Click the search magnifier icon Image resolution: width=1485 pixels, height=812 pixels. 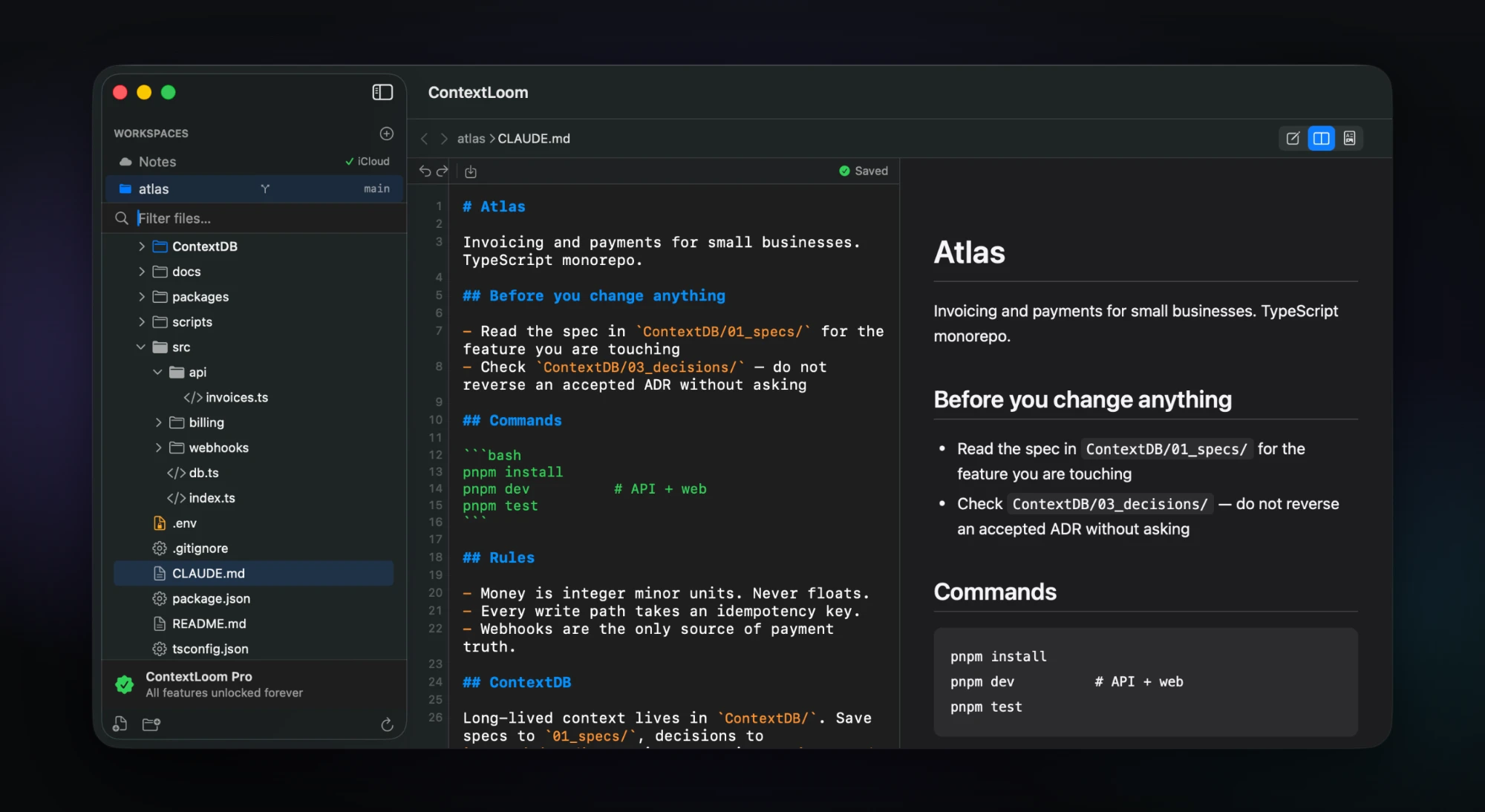(x=122, y=218)
